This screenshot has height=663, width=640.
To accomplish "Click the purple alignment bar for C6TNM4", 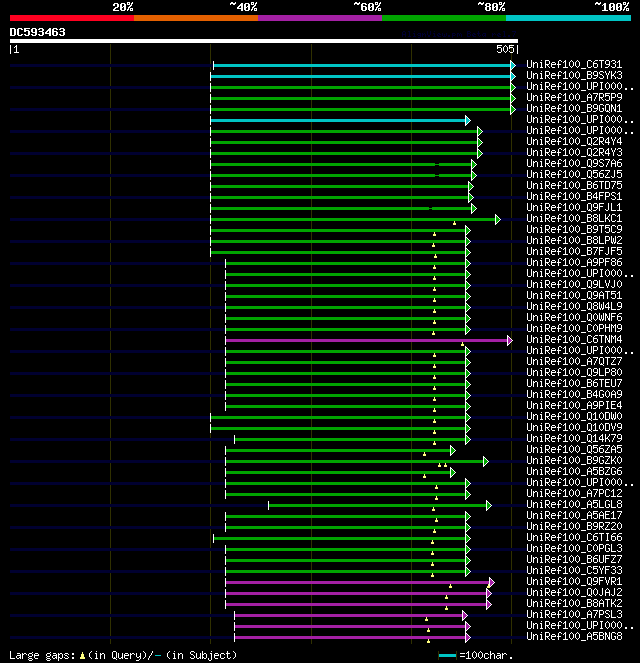I will (369, 340).
